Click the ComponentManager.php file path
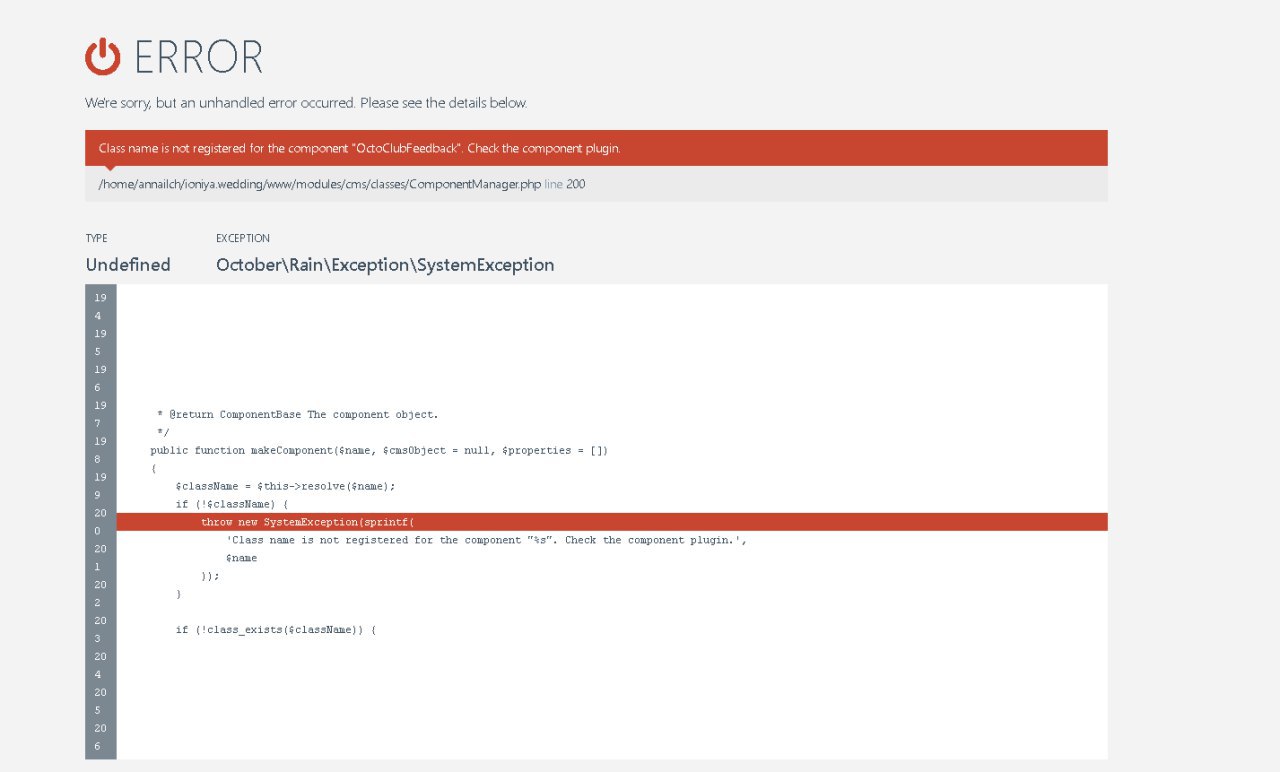This screenshot has height=772, width=1280. click(319, 185)
